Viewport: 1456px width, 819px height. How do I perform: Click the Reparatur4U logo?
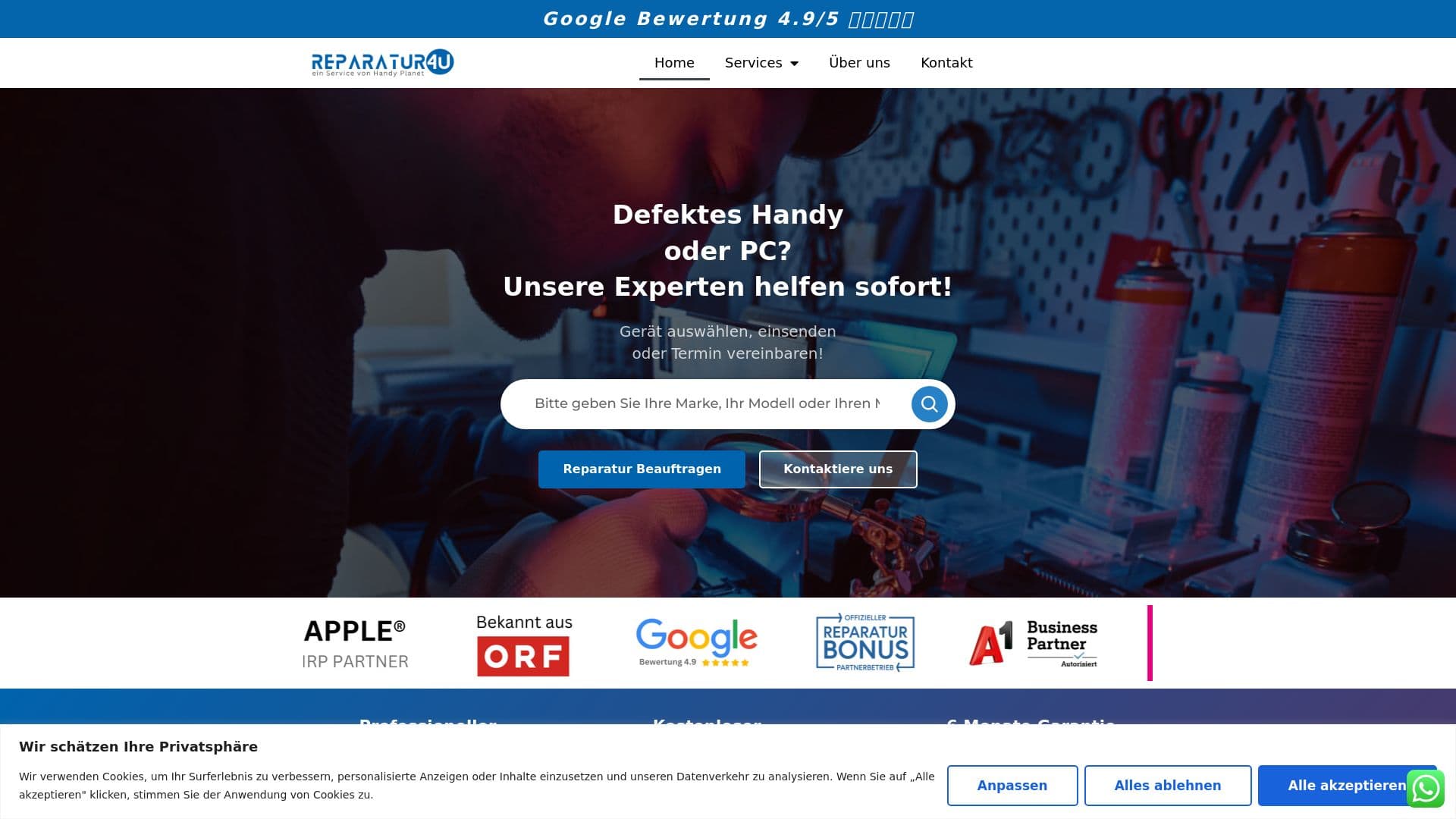pos(382,63)
